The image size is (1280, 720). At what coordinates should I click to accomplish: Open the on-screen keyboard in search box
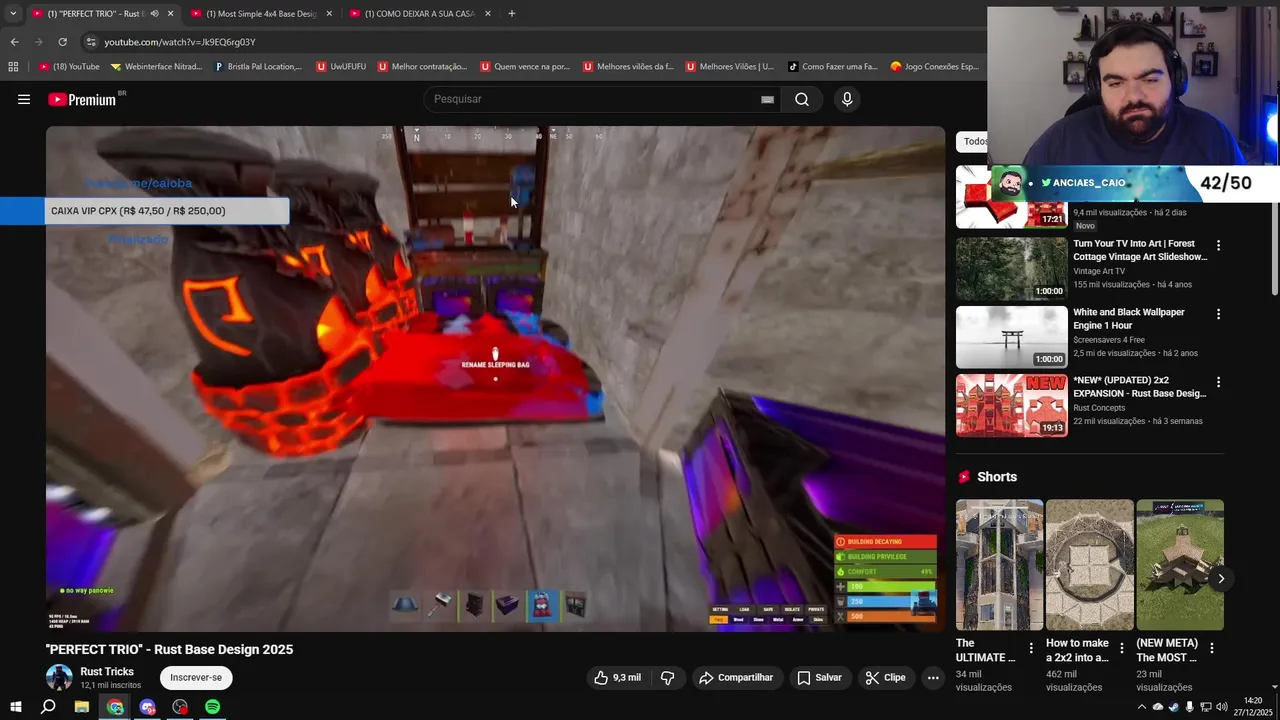[x=767, y=99]
